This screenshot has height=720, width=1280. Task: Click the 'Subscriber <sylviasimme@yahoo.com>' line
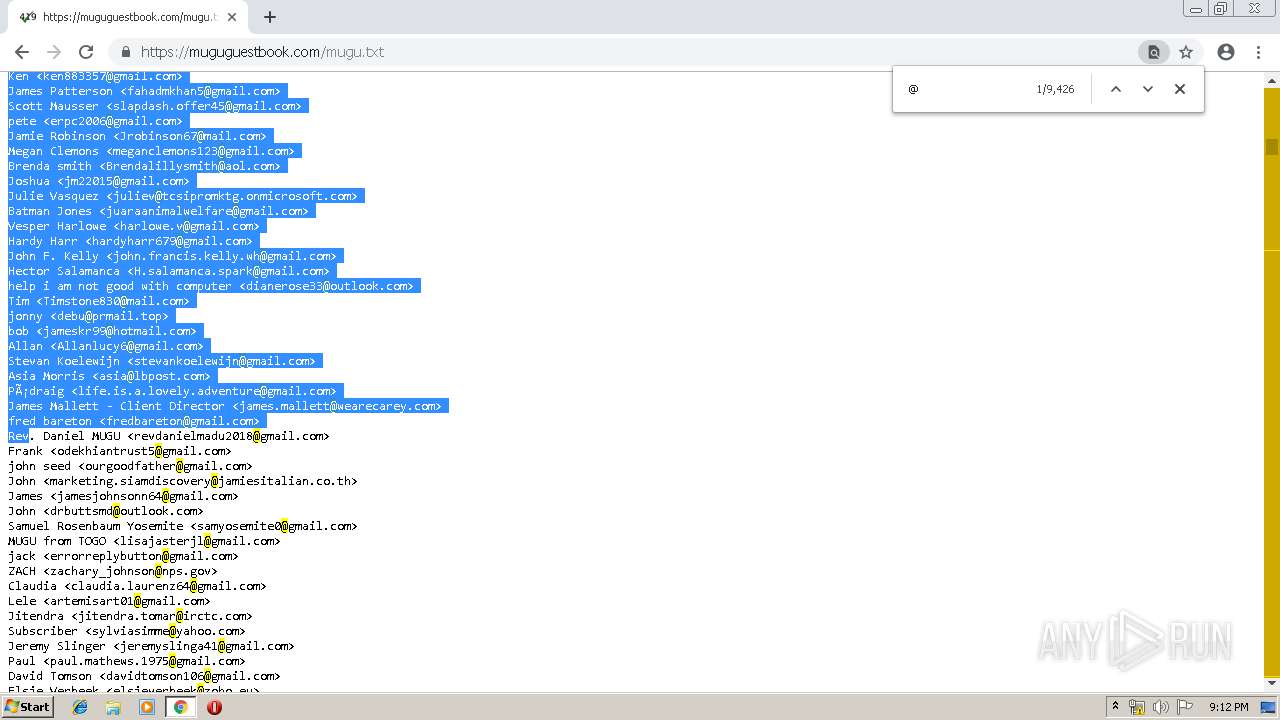[x=127, y=631]
